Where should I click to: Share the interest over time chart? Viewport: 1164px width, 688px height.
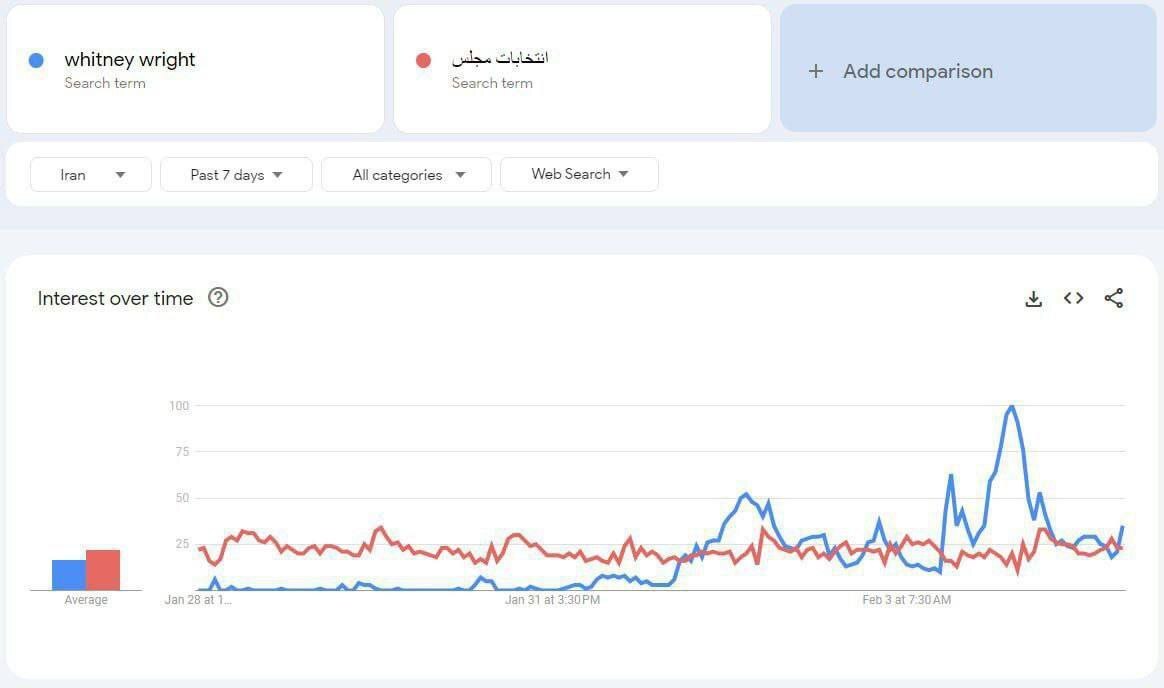click(1114, 298)
